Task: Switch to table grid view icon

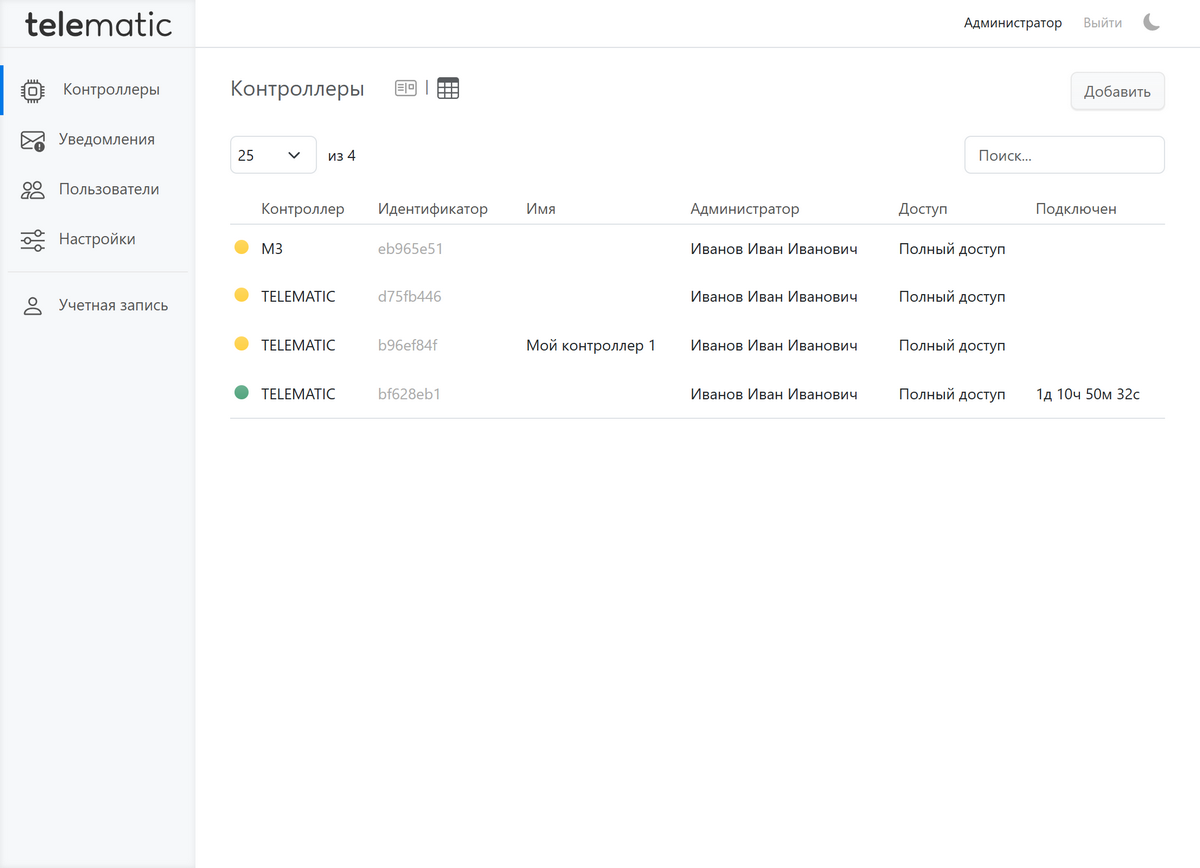Action: click(448, 88)
